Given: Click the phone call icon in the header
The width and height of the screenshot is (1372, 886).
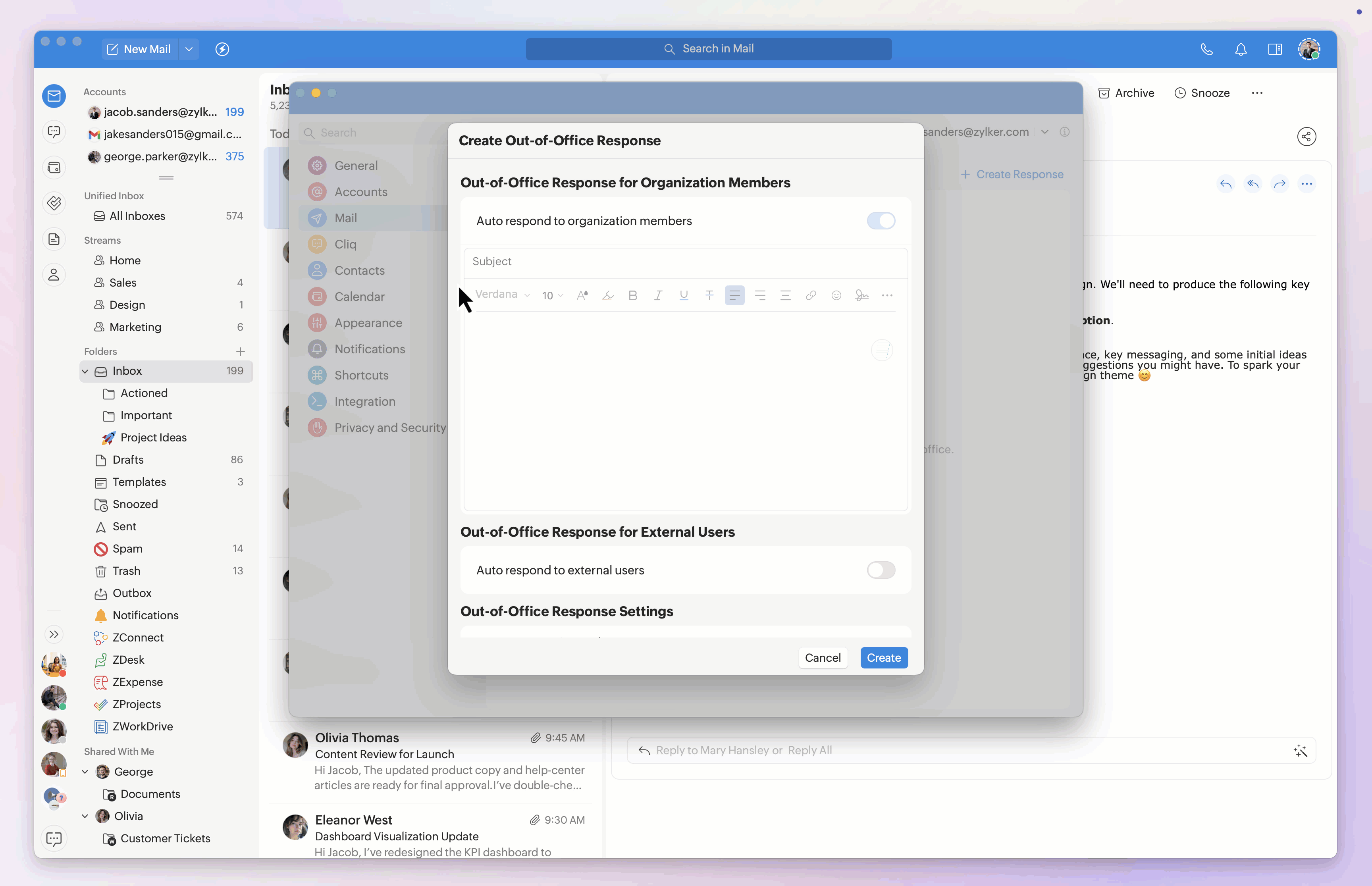Looking at the screenshot, I should tap(1206, 50).
